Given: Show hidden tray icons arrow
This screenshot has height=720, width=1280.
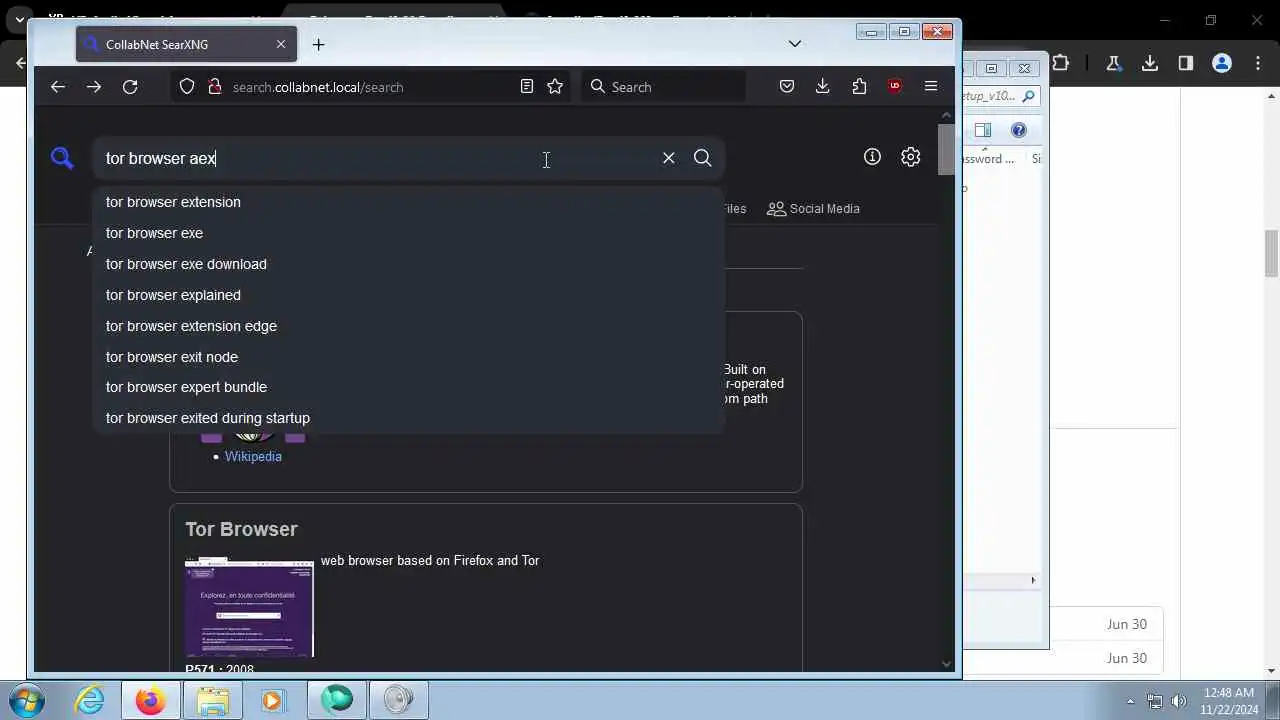Looking at the screenshot, I should (x=1131, y=701).
